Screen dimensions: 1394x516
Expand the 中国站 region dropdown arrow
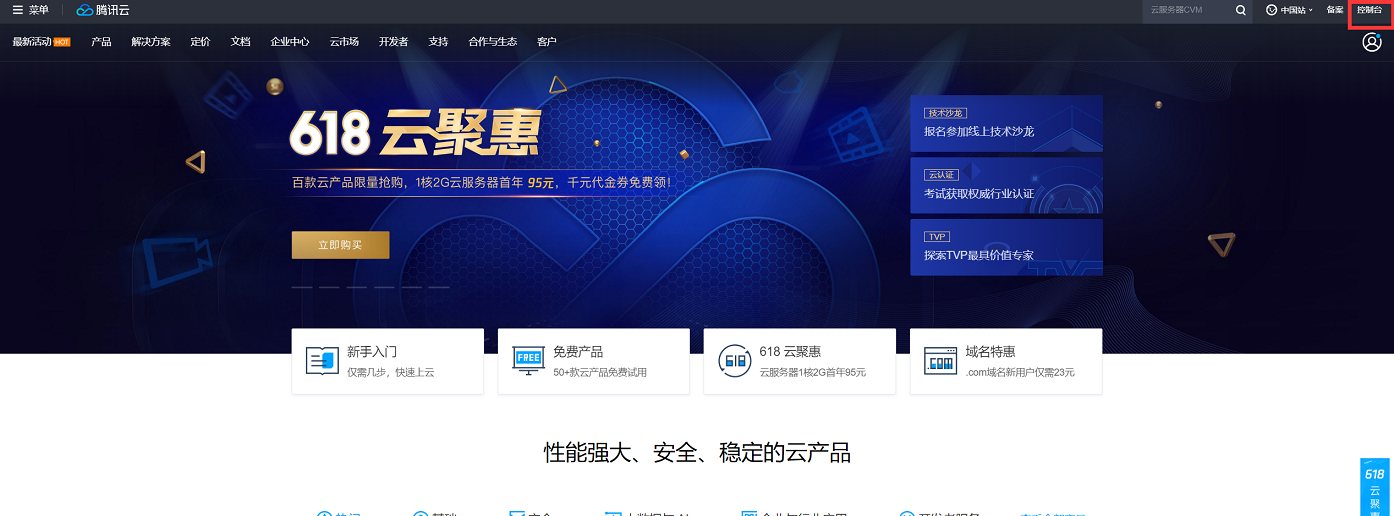1311,10
